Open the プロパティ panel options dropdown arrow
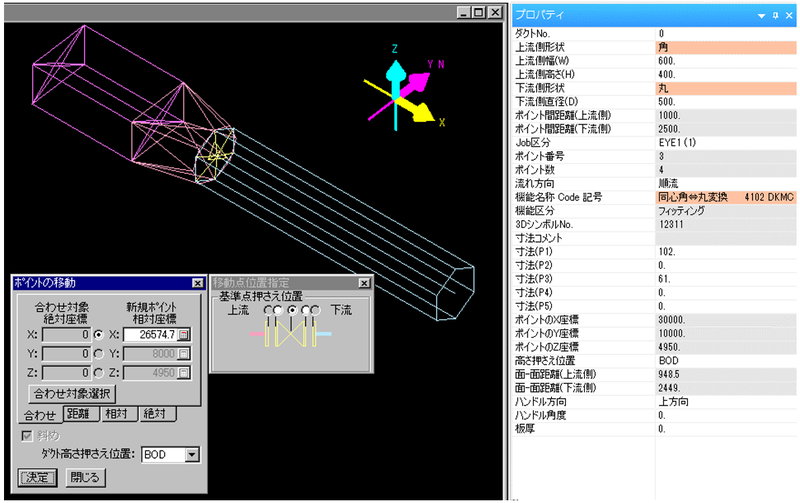 tap(762, 16)
